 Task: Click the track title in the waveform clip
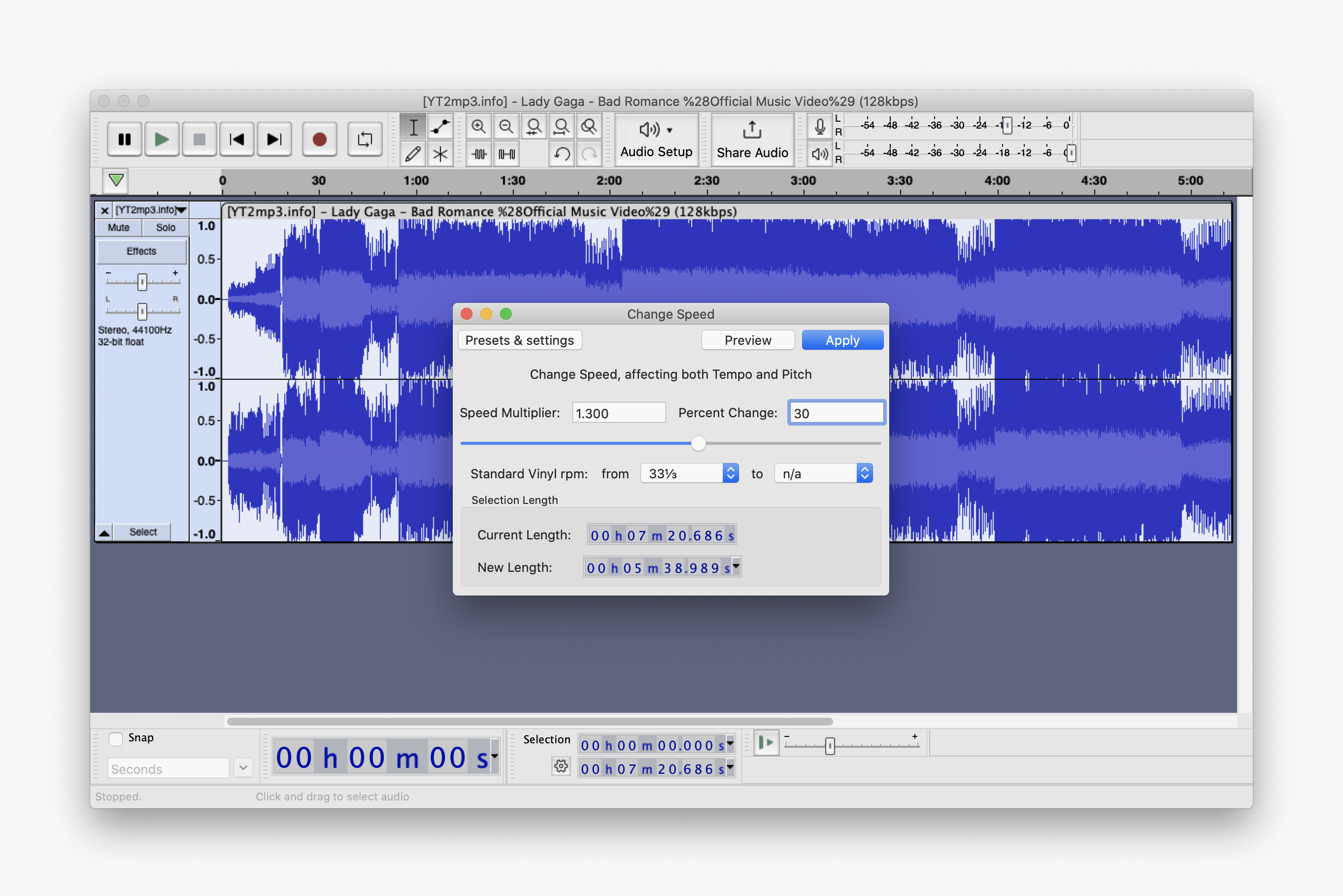482,212
